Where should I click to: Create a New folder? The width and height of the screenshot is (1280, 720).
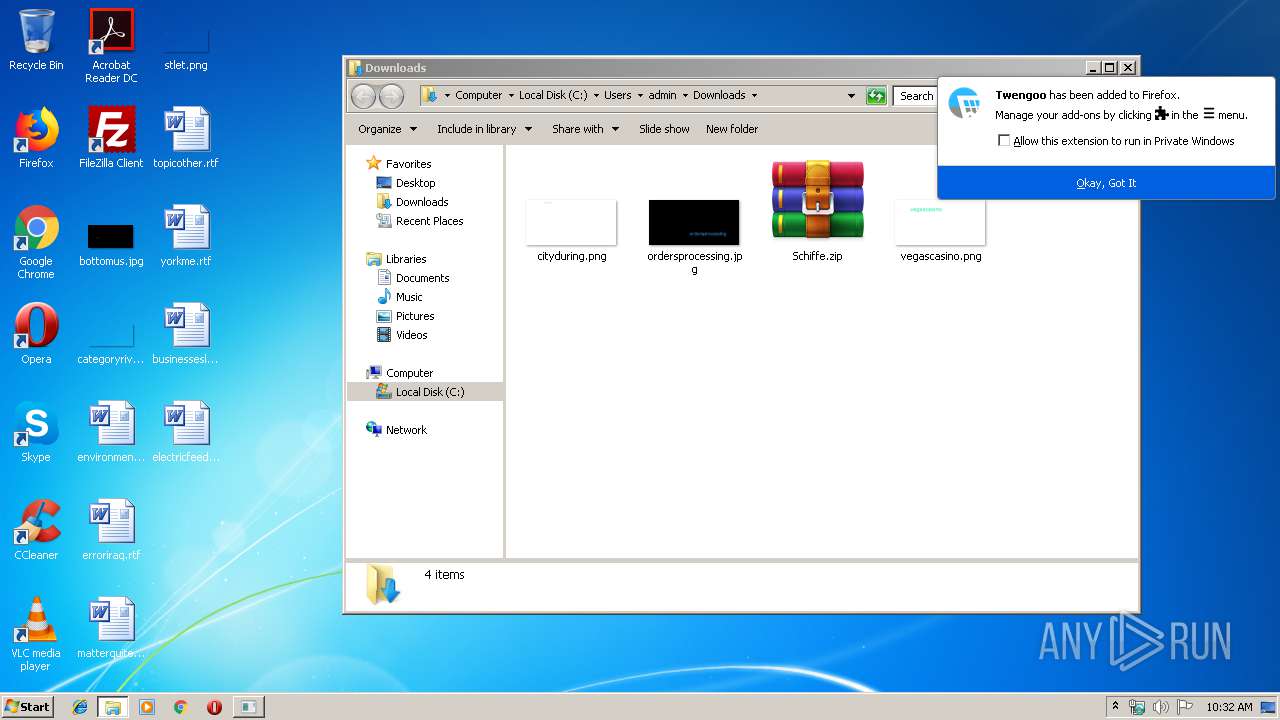pos(732,129)
